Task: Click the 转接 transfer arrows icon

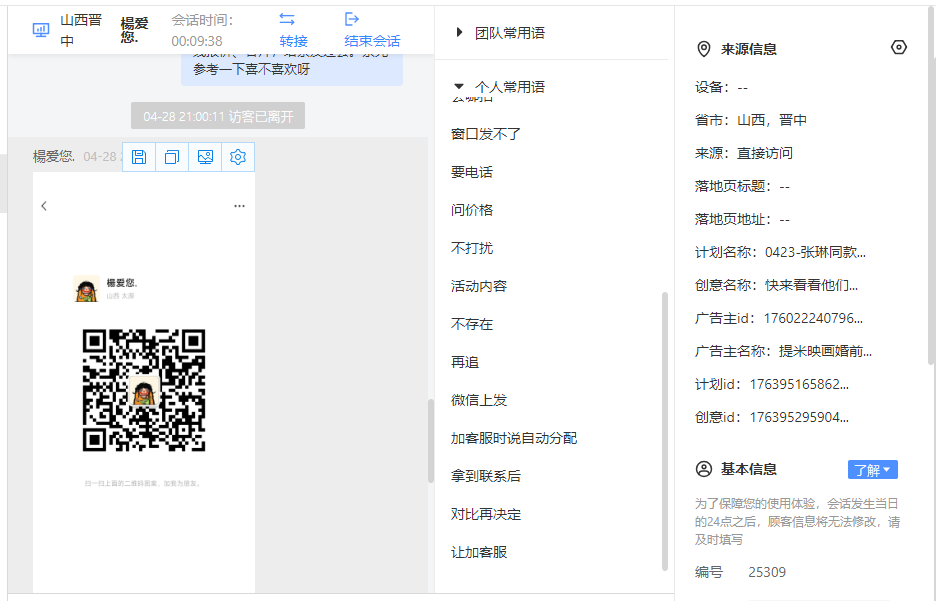Action: click(287, 19)
